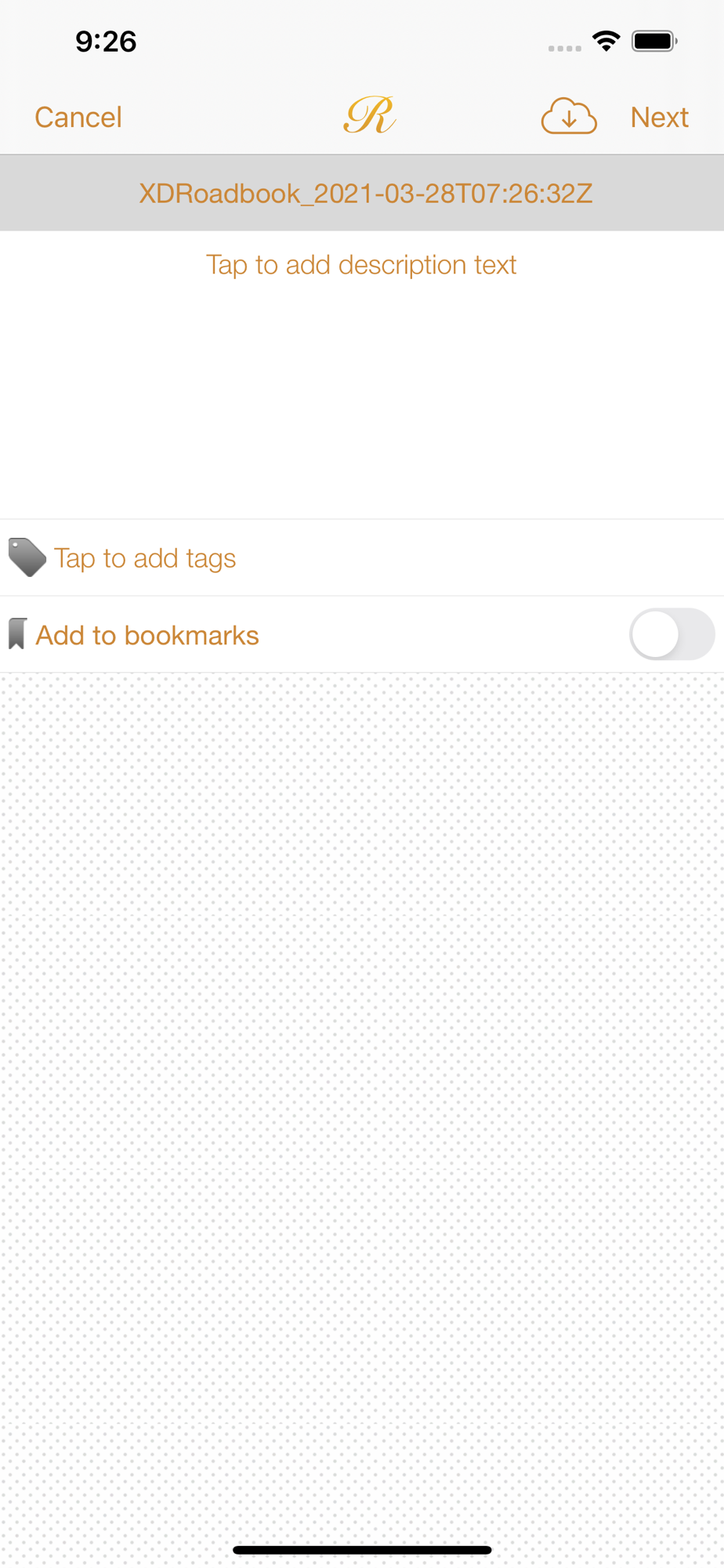The width and height of the screenshot is (724, 1568).
Task: Select the Add to bookmarks label
Action: [147, 635]
